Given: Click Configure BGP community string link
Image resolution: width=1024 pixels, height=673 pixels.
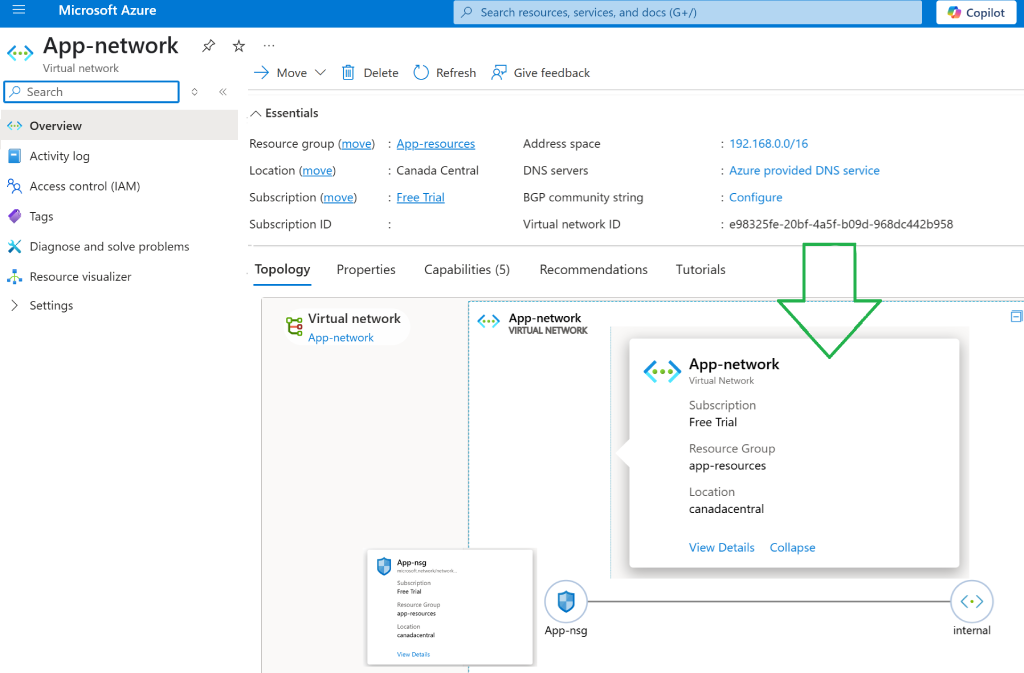Looking at the screenshot, I should 756,197.
